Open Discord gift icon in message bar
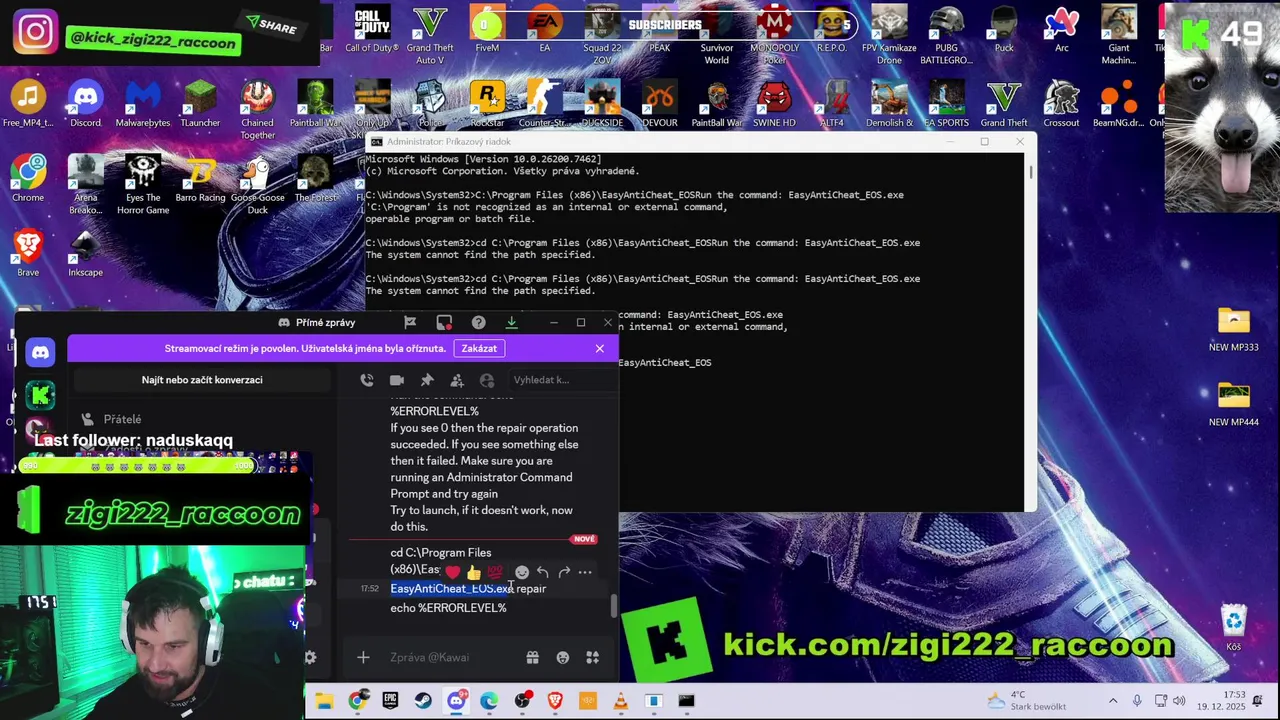This screenshot has width=1280, height=720. coord(532,657)
